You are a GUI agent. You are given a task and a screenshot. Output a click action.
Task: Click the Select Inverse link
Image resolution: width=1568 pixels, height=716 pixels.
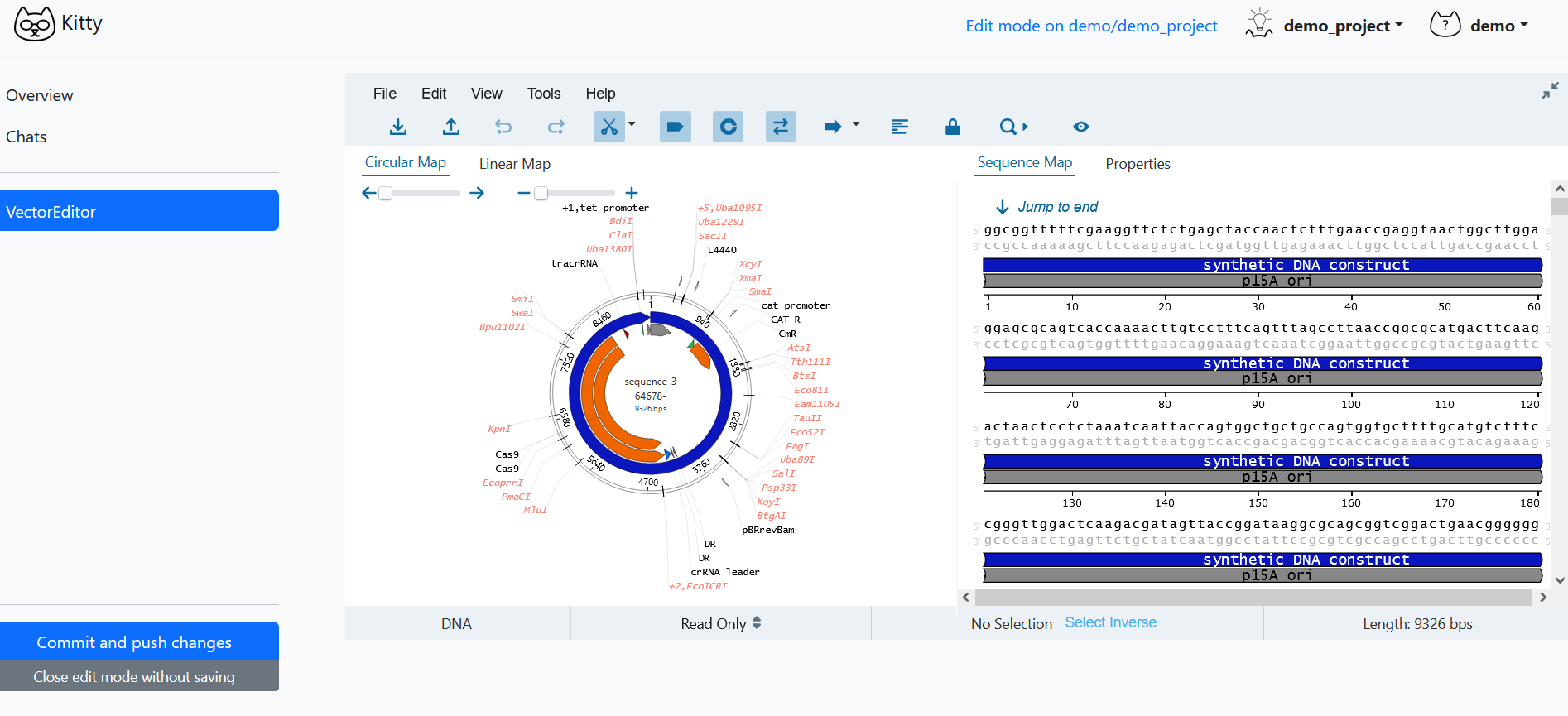pos(1110,622)
